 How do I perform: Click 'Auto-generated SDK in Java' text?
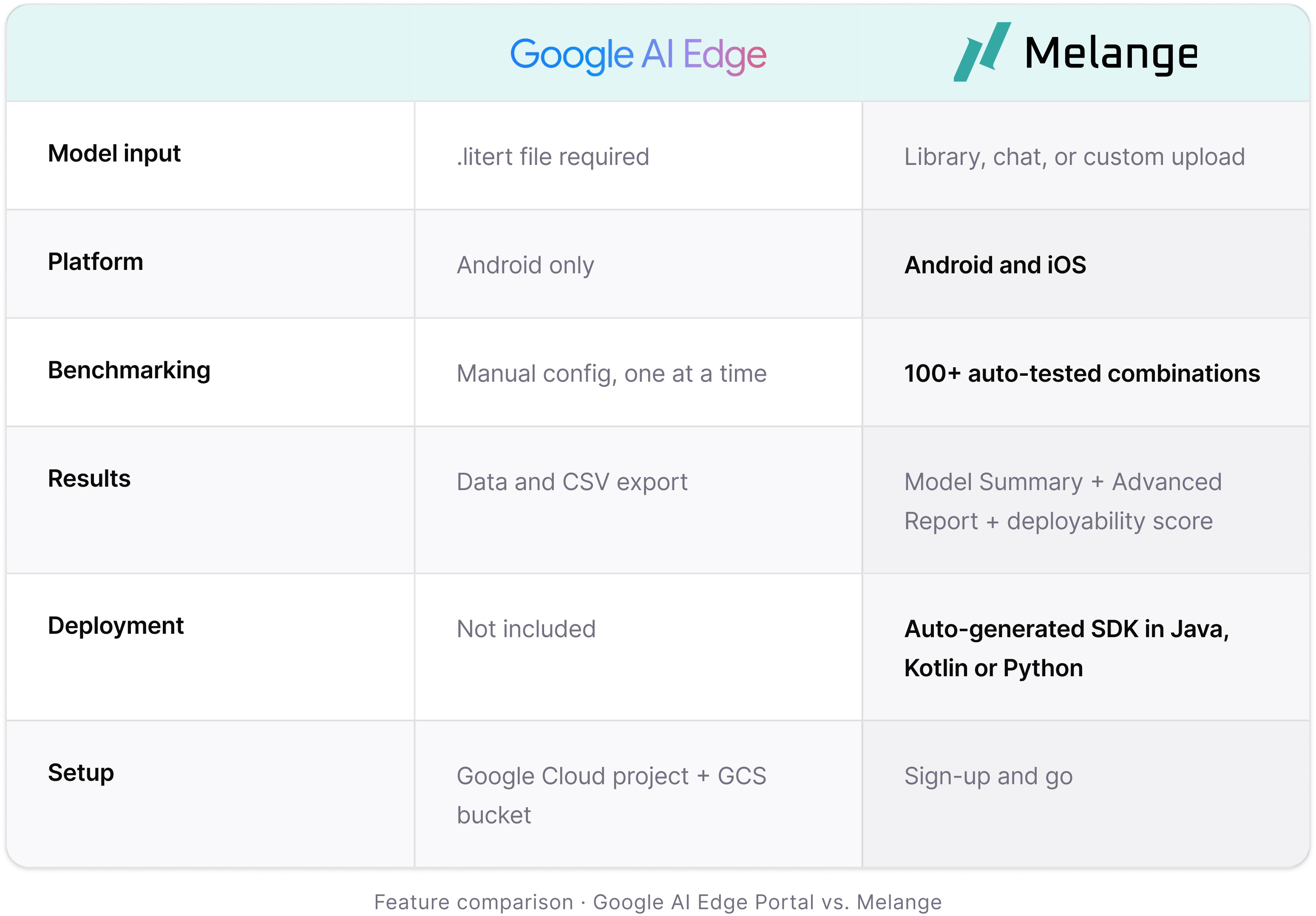tap(1066, 630)
